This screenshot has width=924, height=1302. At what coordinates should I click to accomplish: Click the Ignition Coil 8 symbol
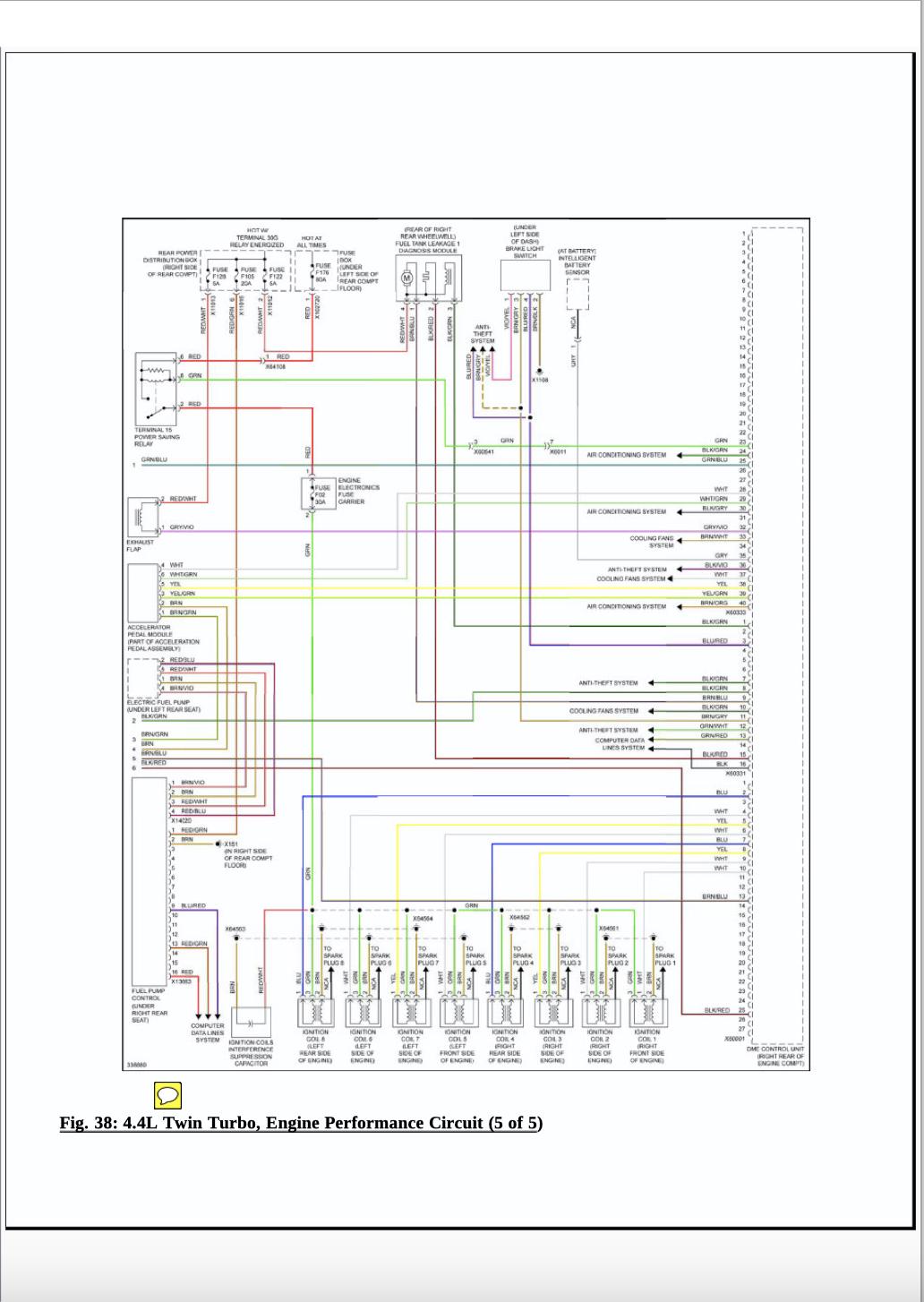(315, 1012)
